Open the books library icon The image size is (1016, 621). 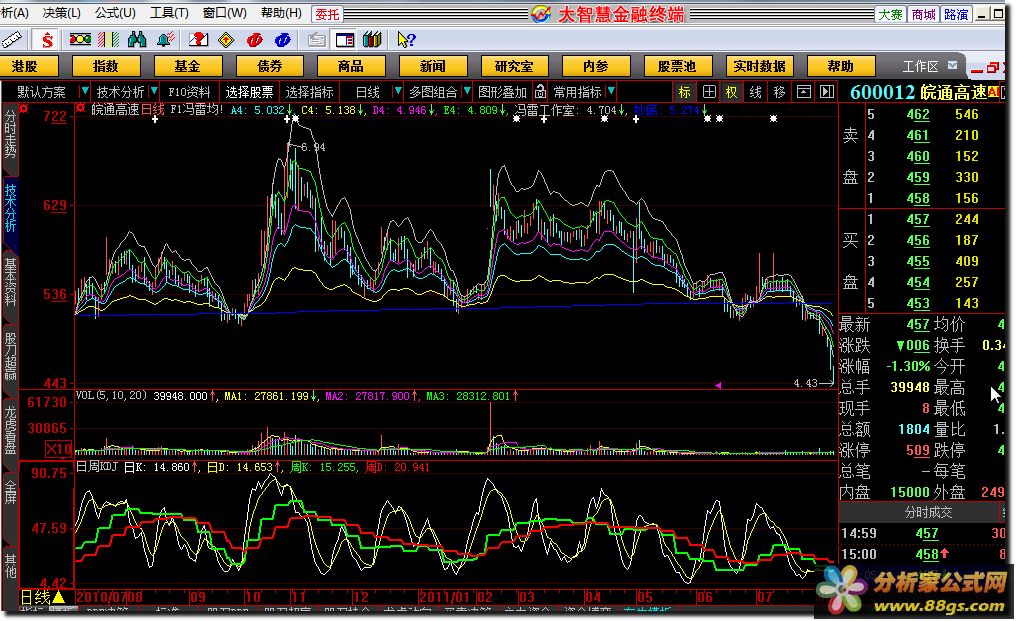point(372,40)
